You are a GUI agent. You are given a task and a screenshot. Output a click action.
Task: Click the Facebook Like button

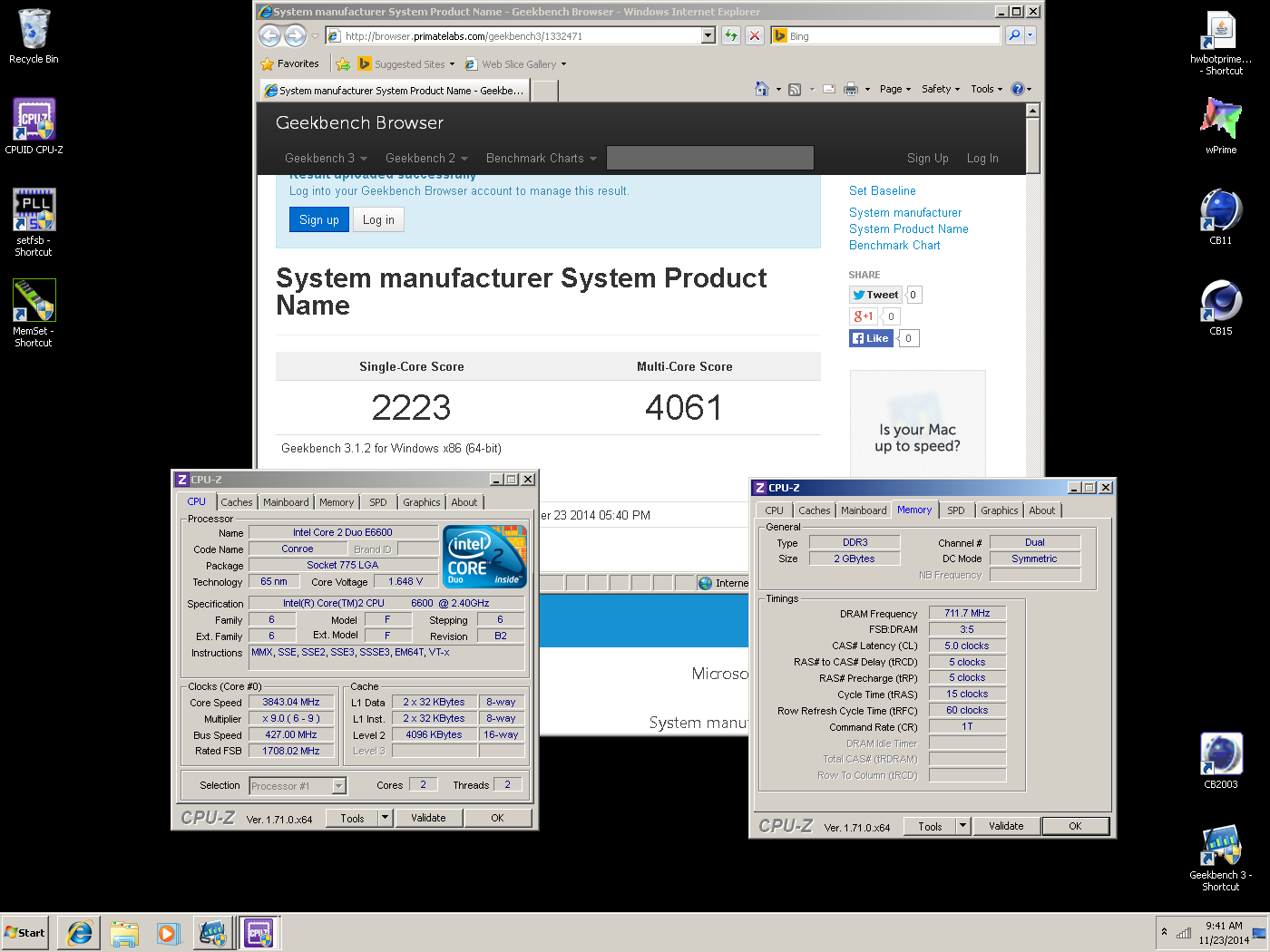[871, 338]
